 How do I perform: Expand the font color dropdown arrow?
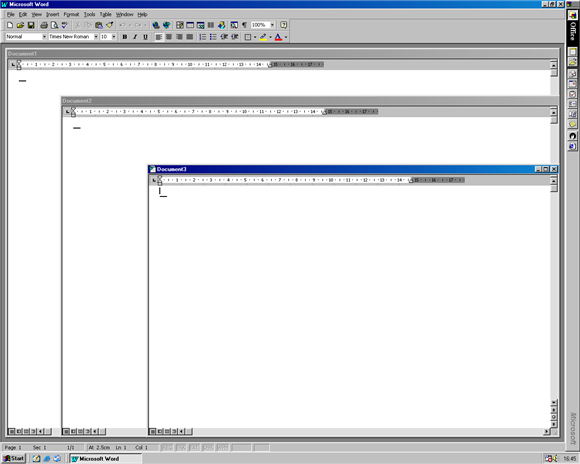point(286,37)
